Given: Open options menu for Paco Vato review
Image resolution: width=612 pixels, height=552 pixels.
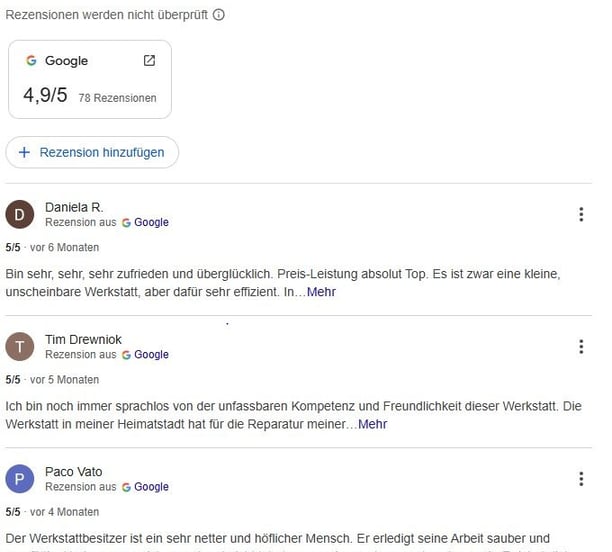Looking at the screenshot, I should [580, 478].
